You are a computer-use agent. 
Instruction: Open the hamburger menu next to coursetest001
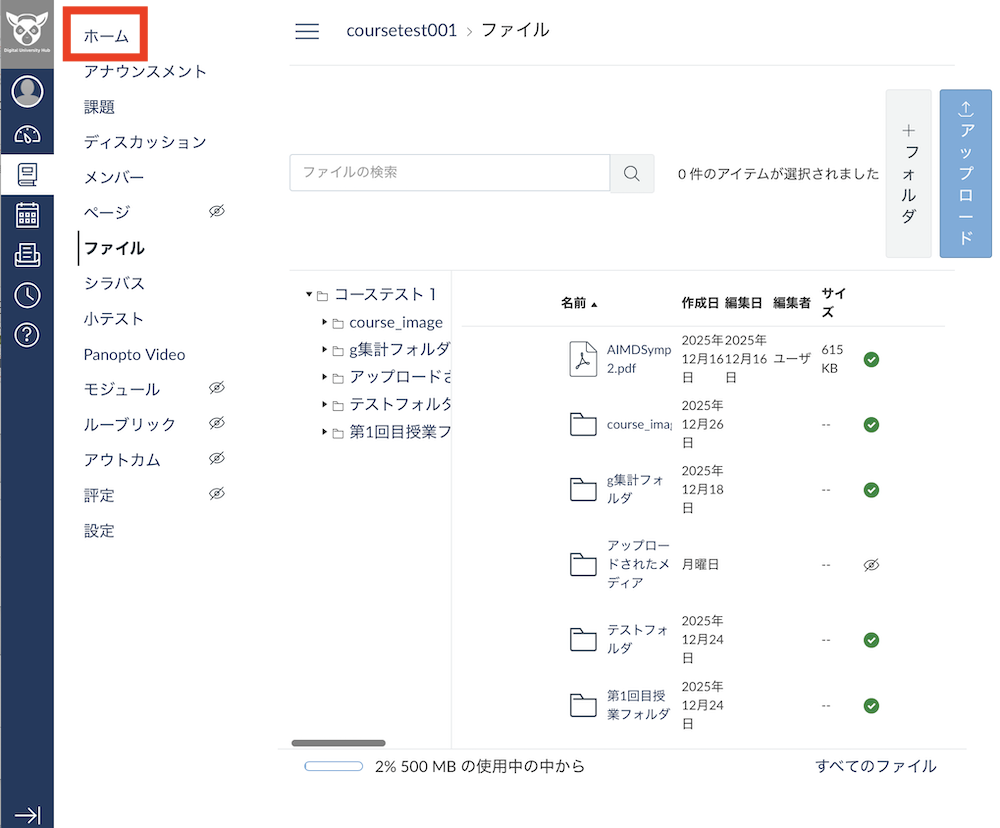[x=307, y=31]
